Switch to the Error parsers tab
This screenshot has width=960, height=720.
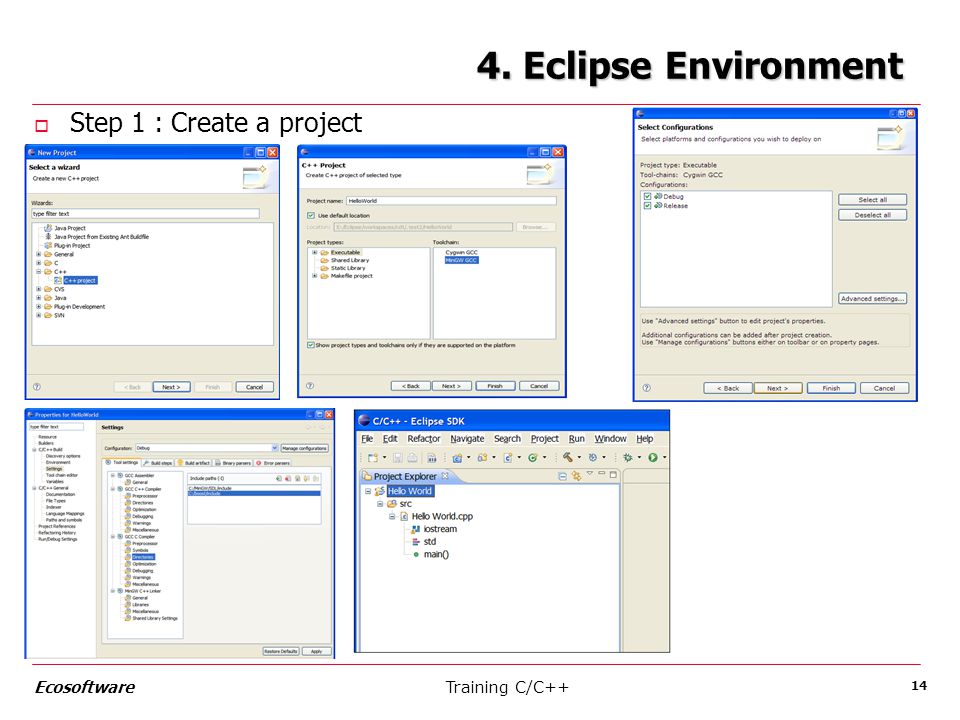pyautogui.click(x=273, y=463)
